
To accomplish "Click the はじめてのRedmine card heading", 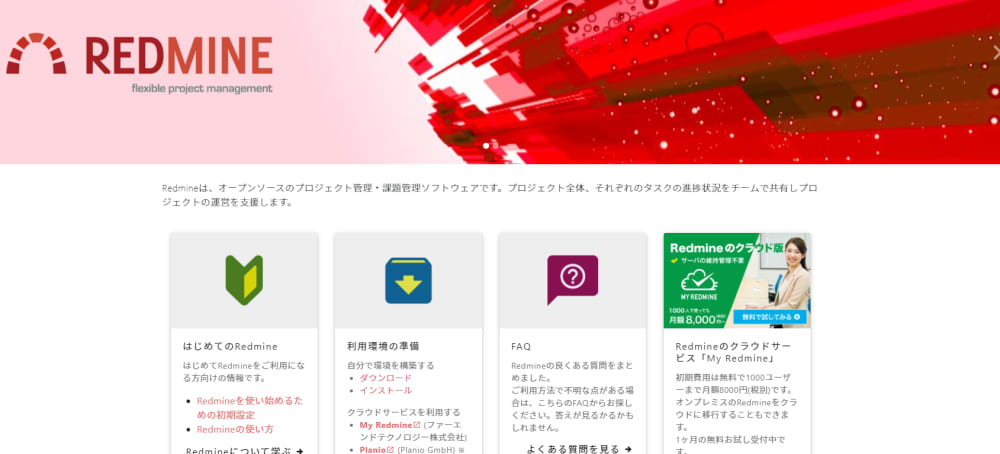I will click(230, 346).
